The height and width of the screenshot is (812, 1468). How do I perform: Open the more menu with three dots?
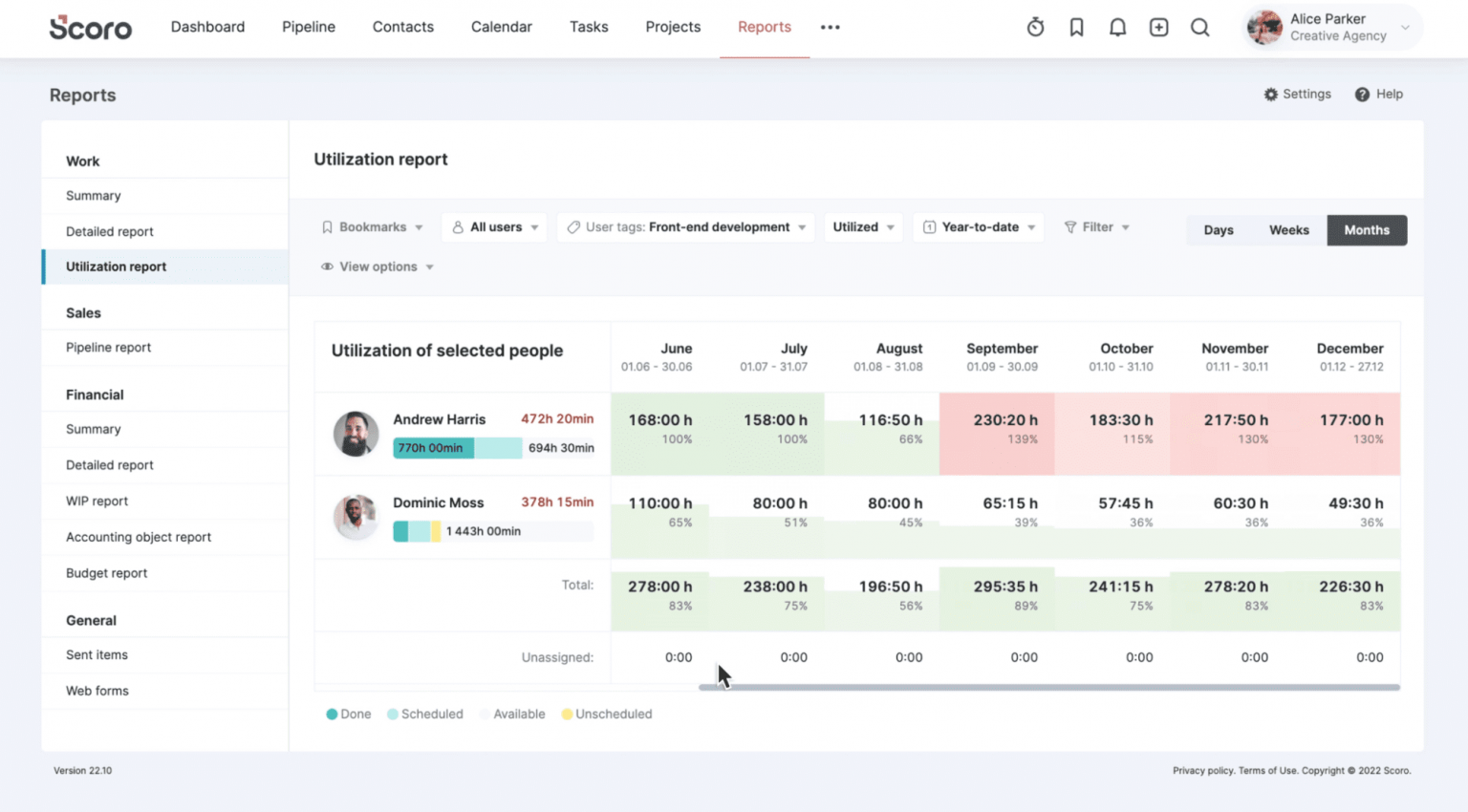830,27
